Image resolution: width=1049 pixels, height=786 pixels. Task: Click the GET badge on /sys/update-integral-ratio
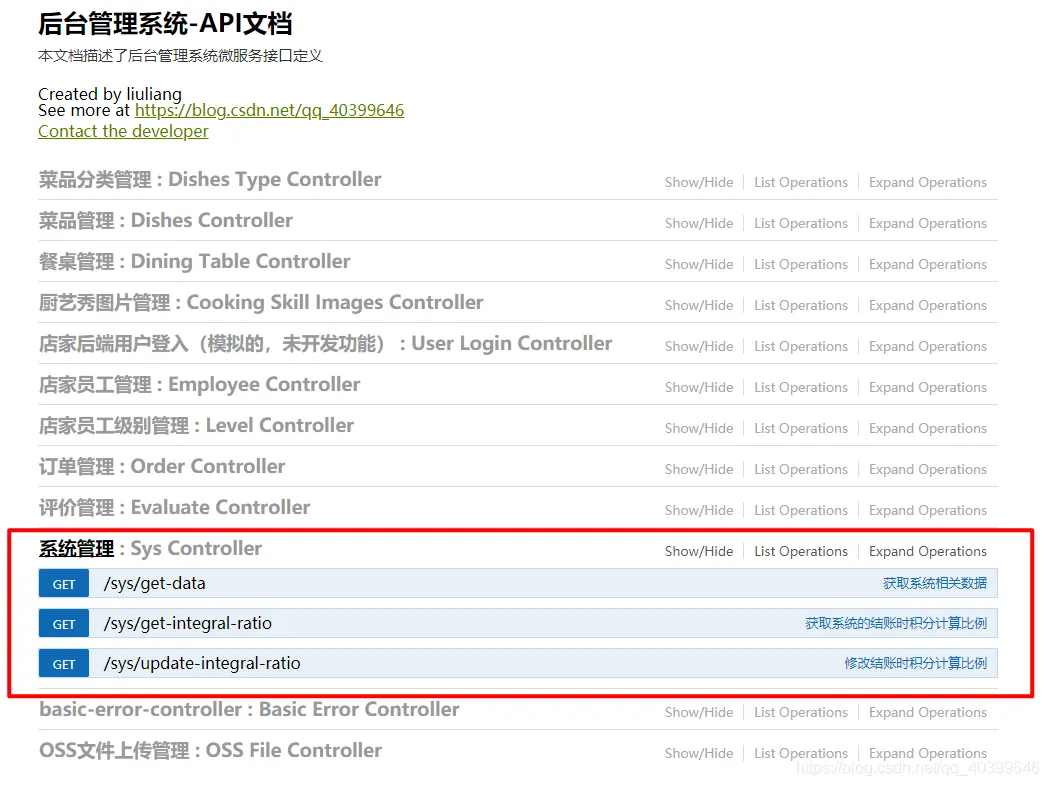coord(63,663)
